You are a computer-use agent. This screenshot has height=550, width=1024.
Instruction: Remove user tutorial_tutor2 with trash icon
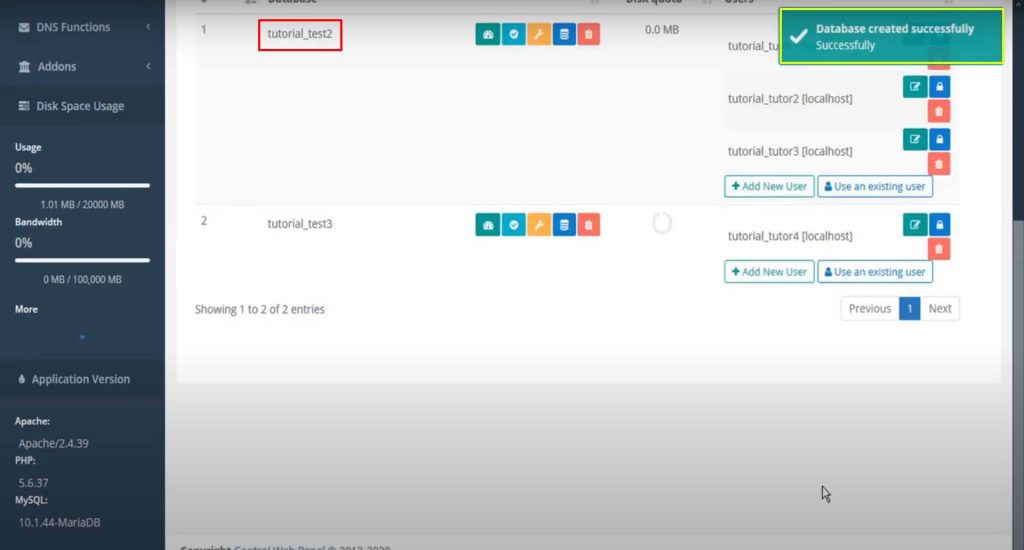tap(938, 111)
